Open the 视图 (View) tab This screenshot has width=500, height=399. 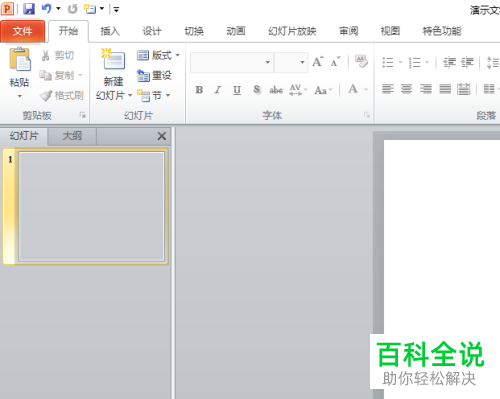390,31
